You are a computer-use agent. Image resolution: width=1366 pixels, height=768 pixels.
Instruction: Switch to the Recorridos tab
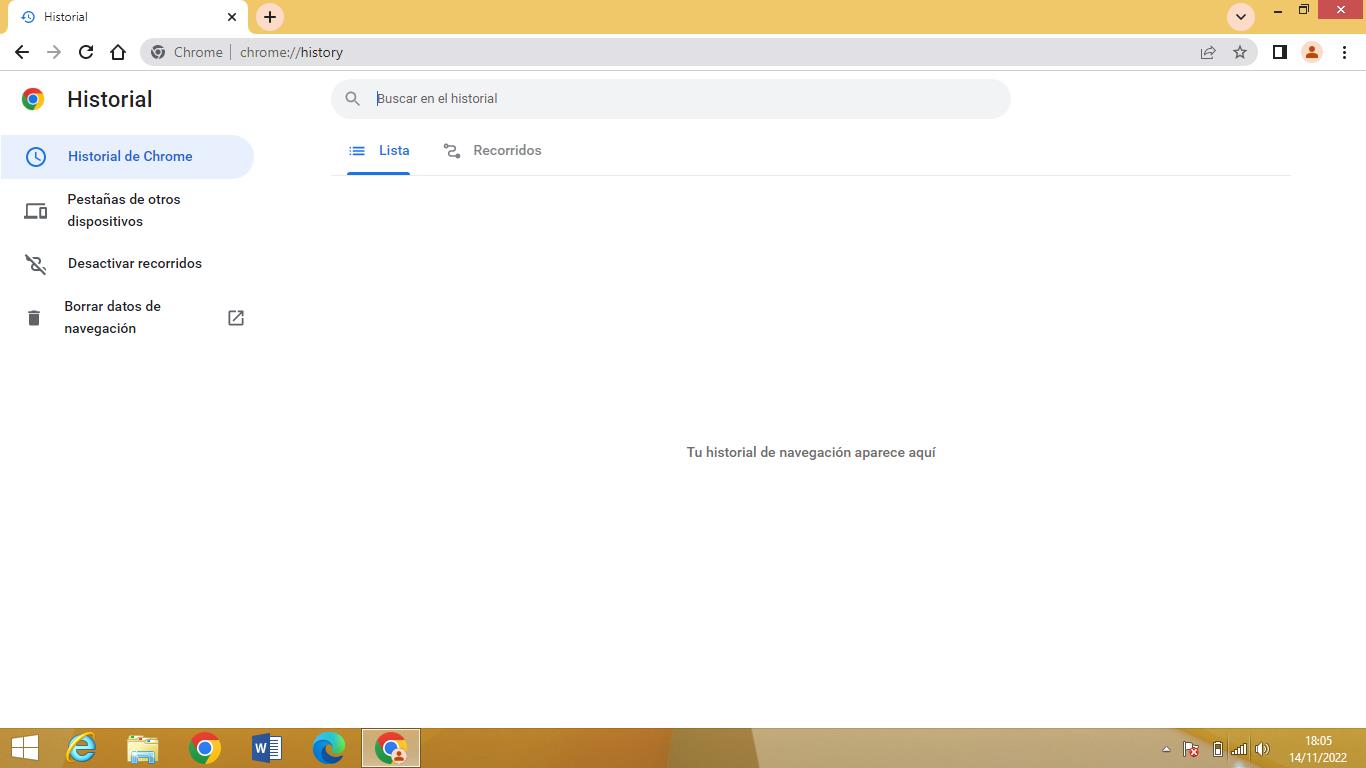point(493,151)
